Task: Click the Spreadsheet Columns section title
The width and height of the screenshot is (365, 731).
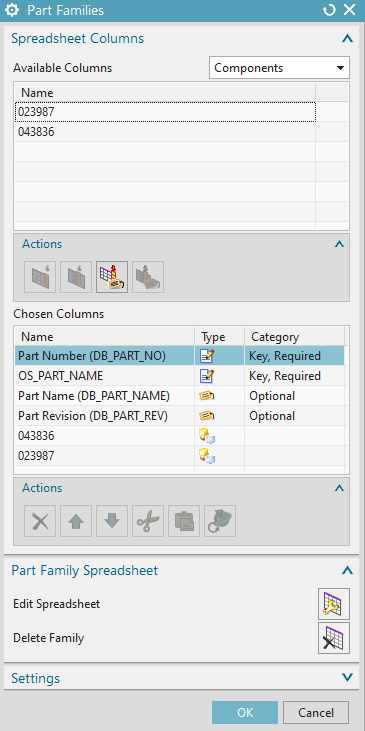Action: point(78,39)
